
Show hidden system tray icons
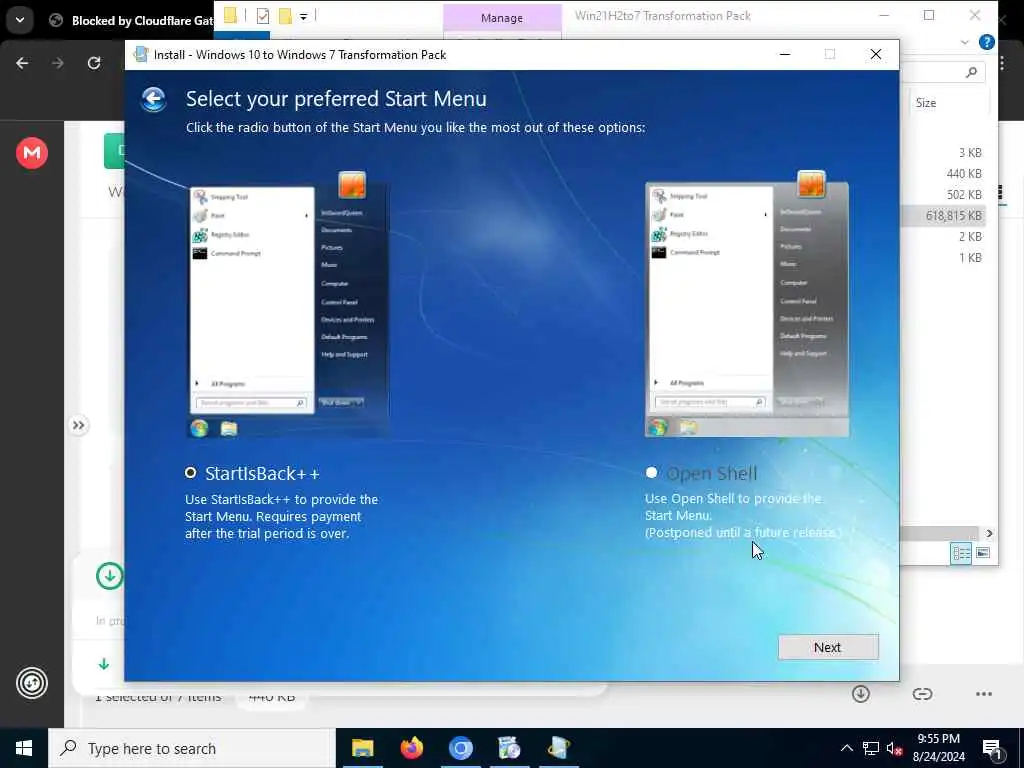click(846, 748)
